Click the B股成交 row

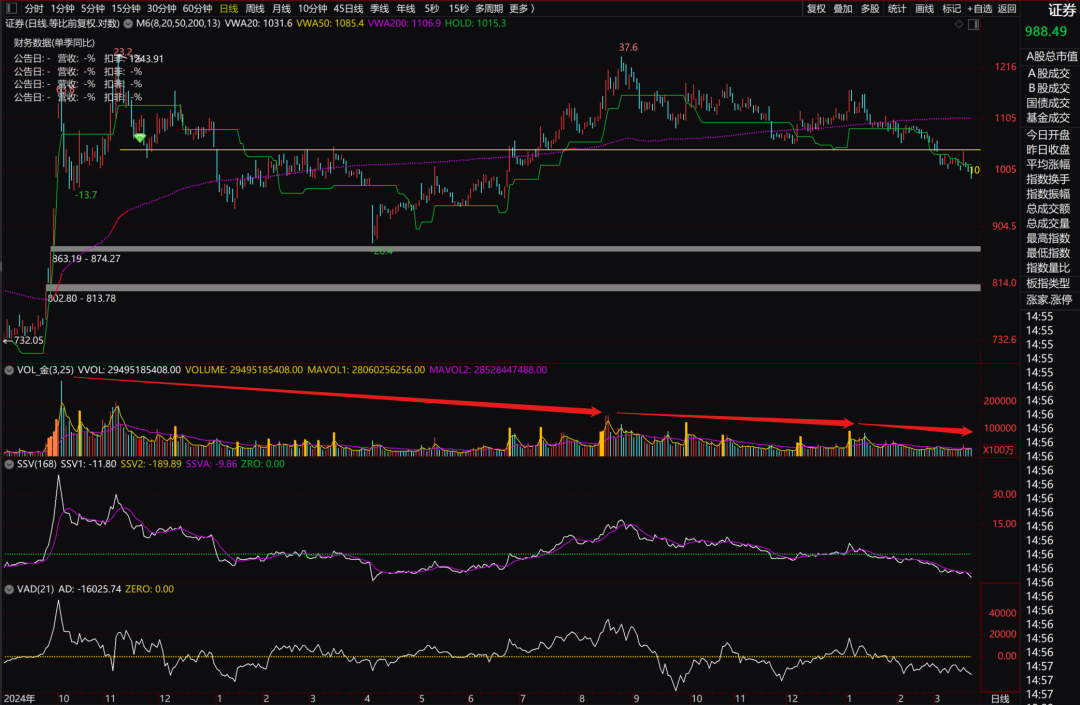(1050, 88)
